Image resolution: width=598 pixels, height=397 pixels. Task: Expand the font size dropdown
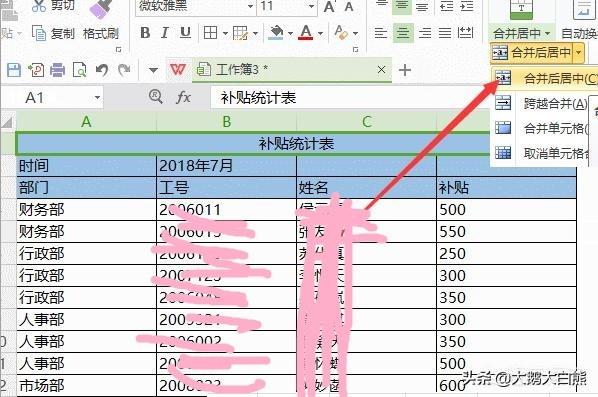311,6
